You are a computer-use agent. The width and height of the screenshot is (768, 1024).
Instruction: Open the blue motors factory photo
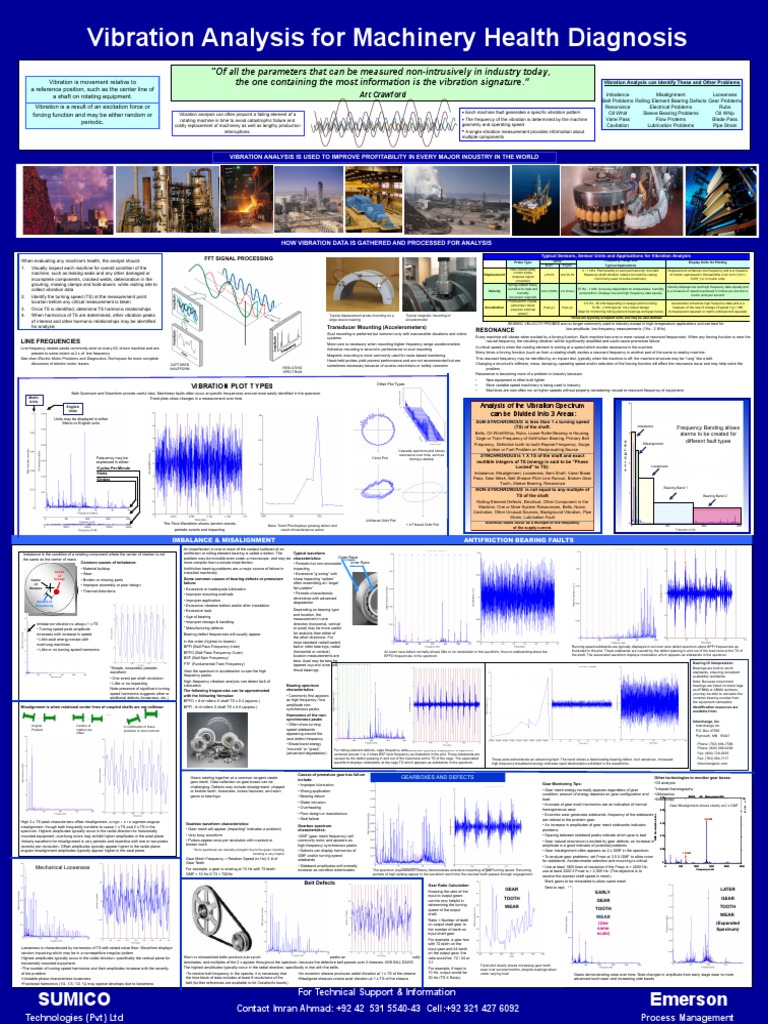coord(374,200)
